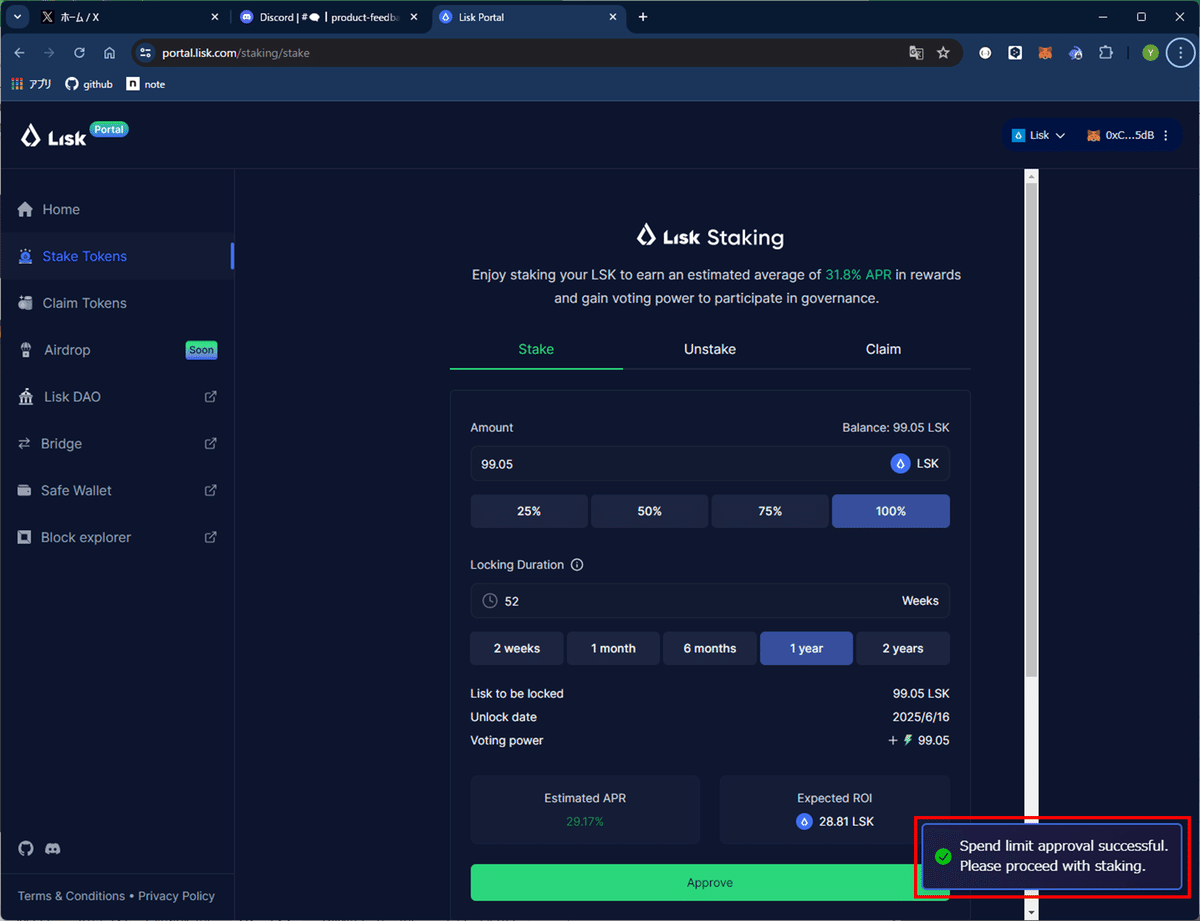Click the Lisk Portal logo
This screenshot has height=921, width=1200.
[x=74, y=135]
